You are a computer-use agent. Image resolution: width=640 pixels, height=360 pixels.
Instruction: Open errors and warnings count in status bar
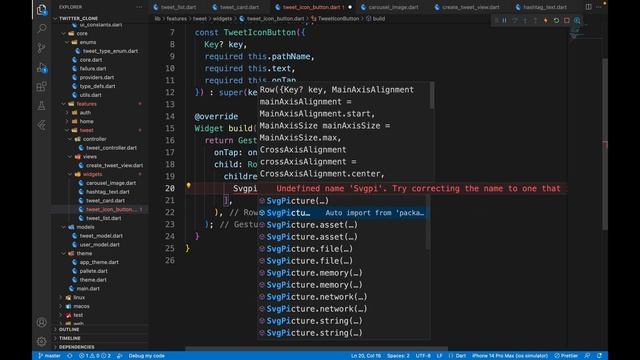[95, 356]
